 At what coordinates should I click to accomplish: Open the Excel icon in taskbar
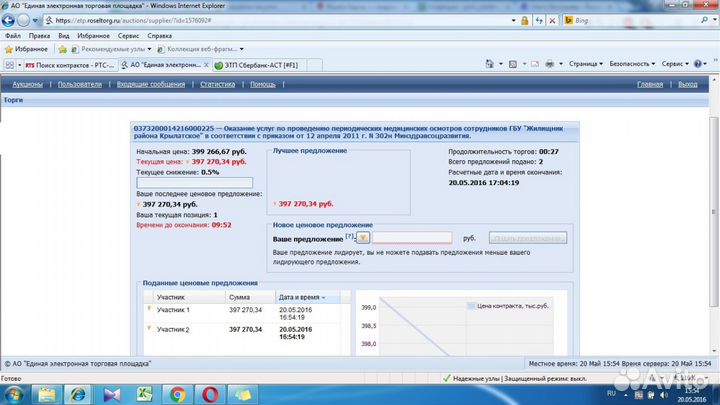tap(143, 394)
